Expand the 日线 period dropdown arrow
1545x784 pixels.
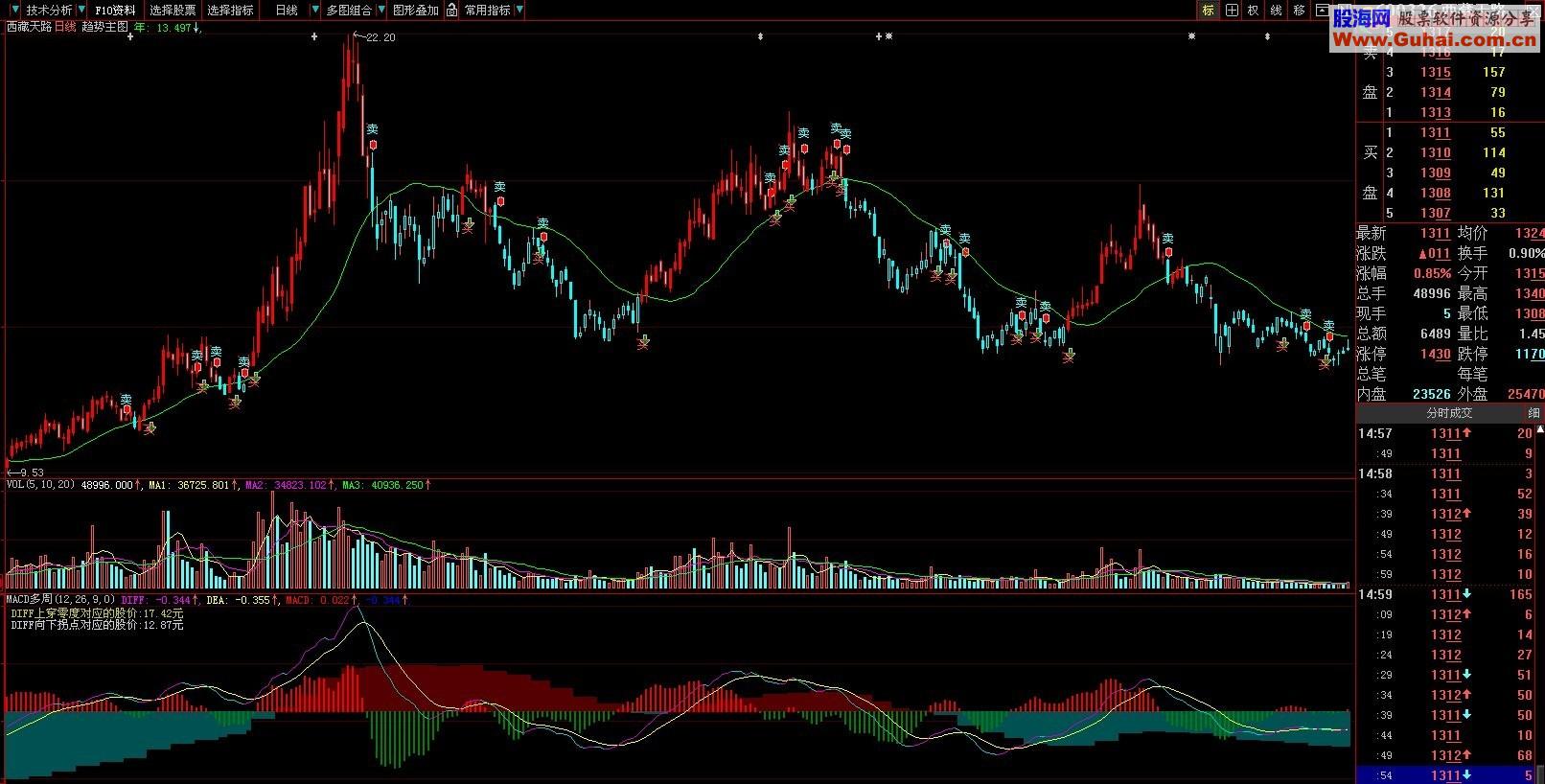tap(315, 10)
